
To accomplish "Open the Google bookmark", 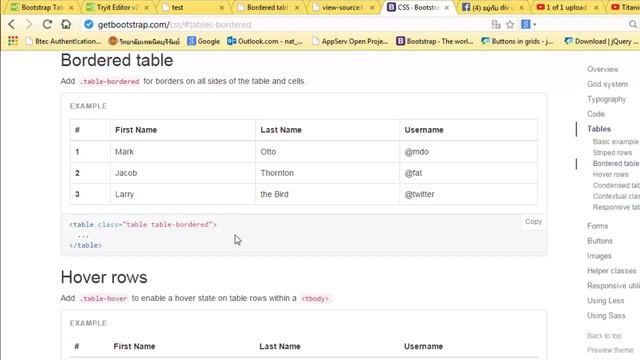I will coord(204,41).
